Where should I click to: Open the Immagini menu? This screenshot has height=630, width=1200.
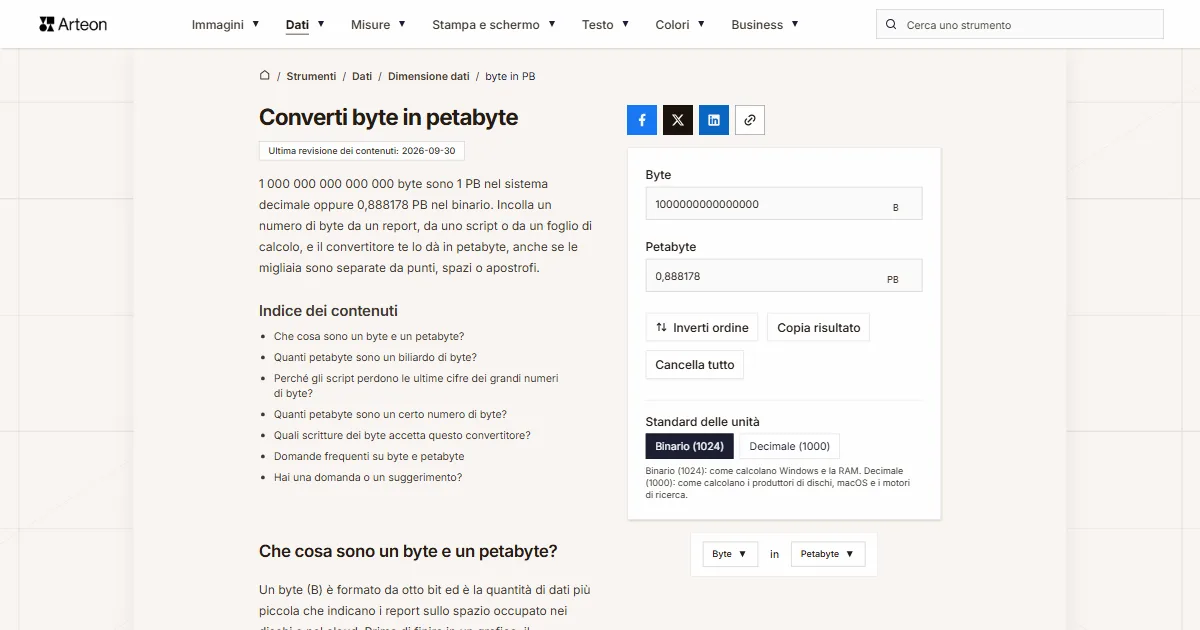(x=225, y=24)
